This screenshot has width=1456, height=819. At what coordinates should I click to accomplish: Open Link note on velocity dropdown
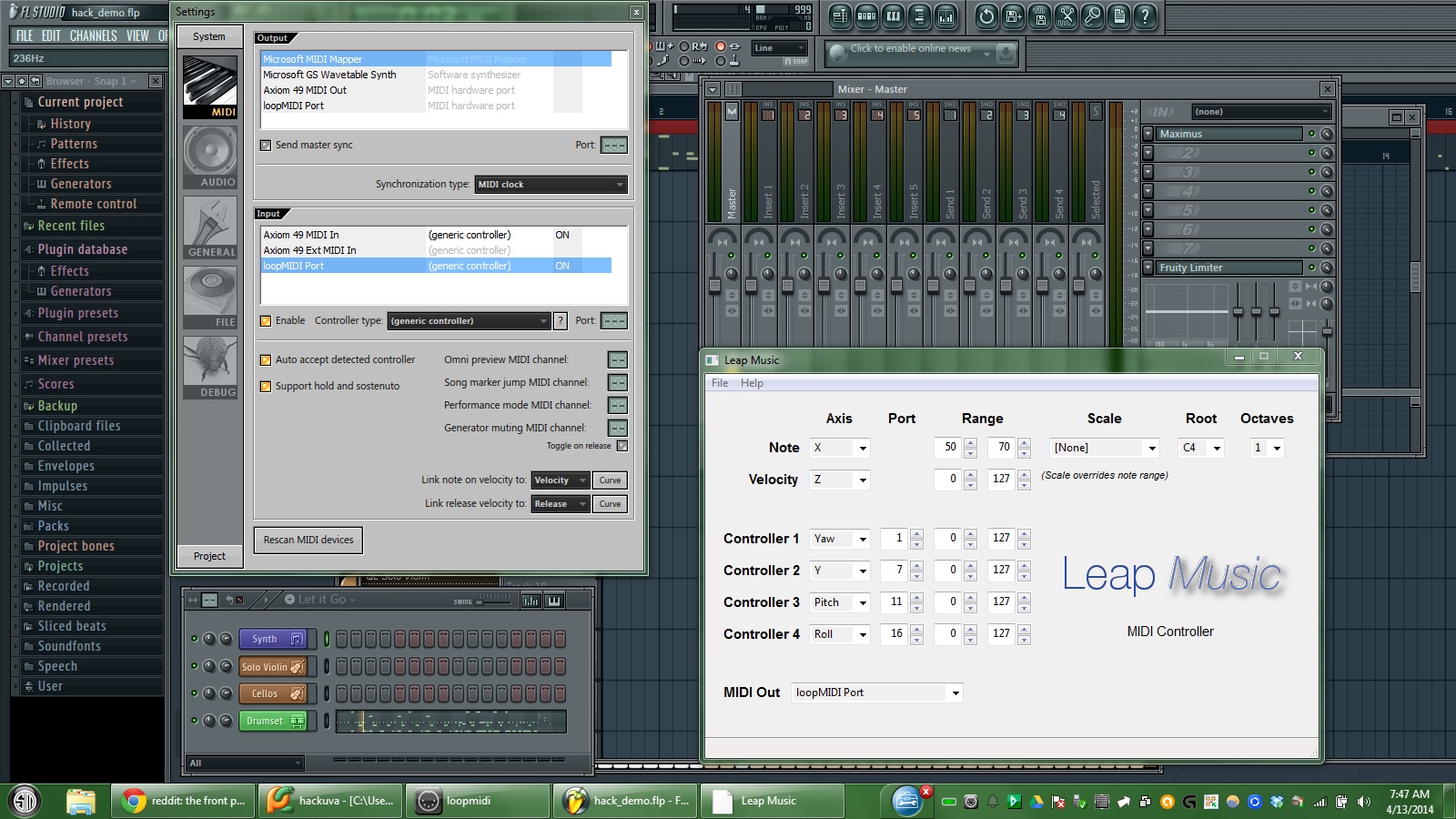561,480
